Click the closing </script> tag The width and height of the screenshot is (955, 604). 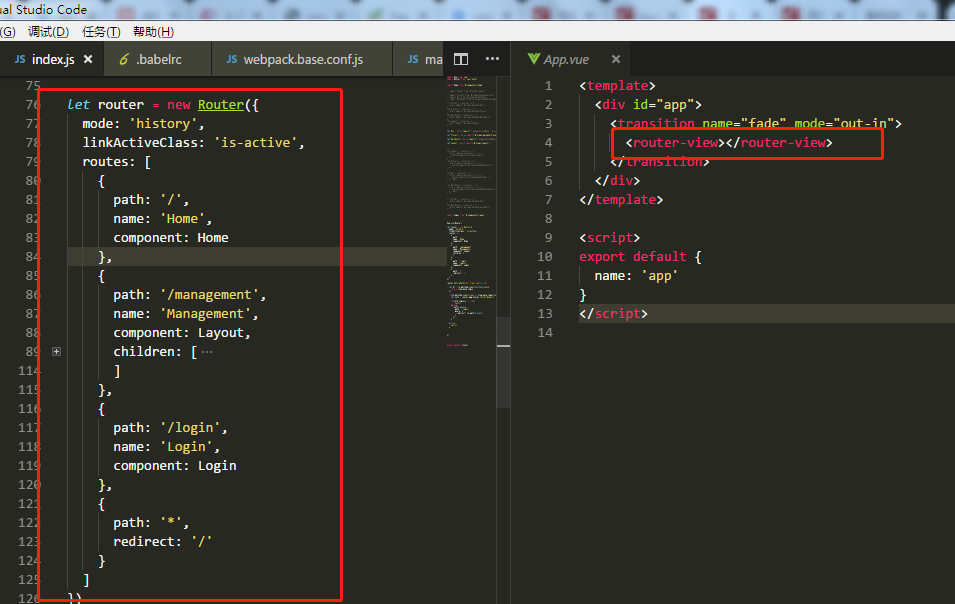point(613,314)
